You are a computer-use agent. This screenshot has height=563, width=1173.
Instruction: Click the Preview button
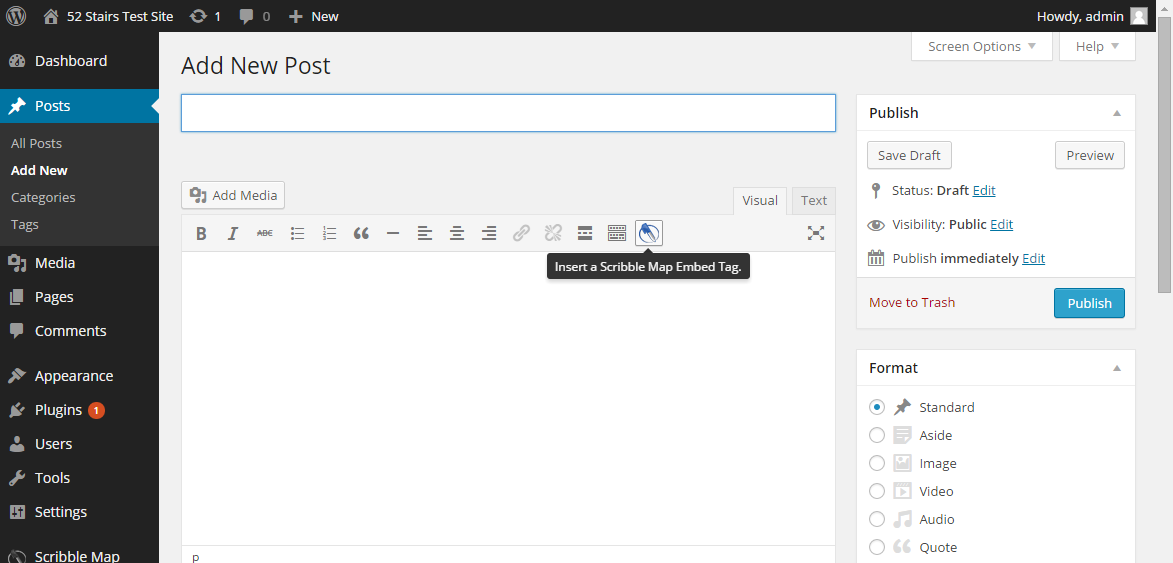coord(1090,156)
